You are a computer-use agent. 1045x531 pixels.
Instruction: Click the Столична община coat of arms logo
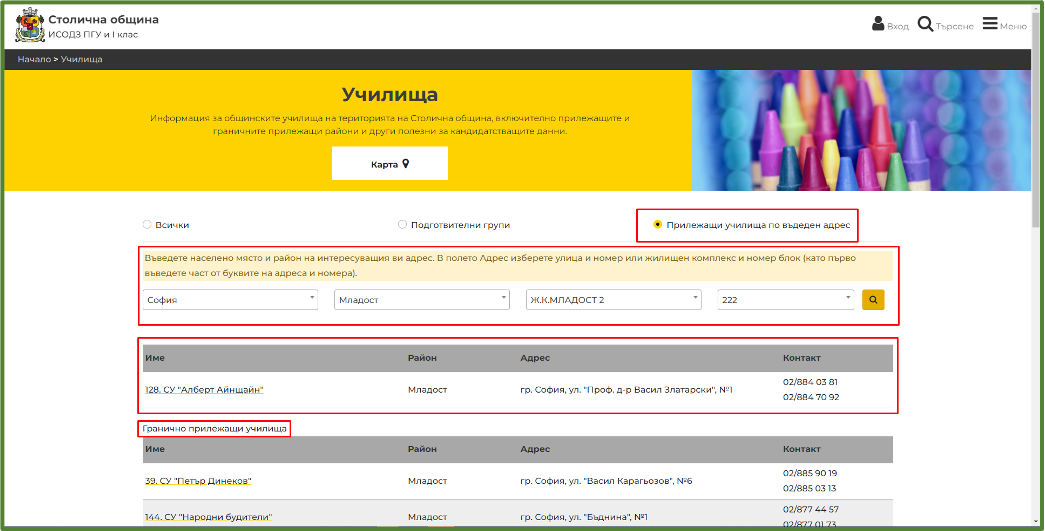point(29,25)
